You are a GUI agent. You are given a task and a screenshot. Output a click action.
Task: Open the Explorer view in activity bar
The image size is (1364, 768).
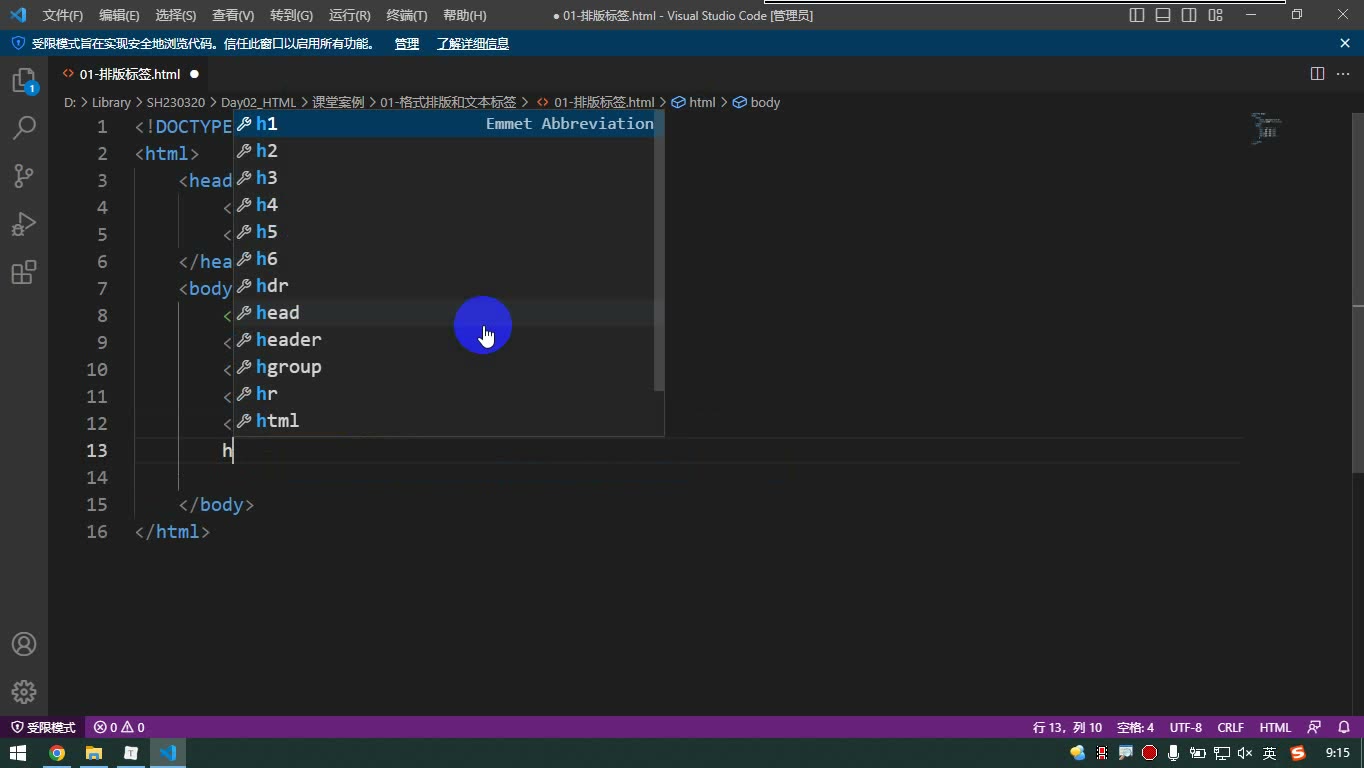point(24,81)
